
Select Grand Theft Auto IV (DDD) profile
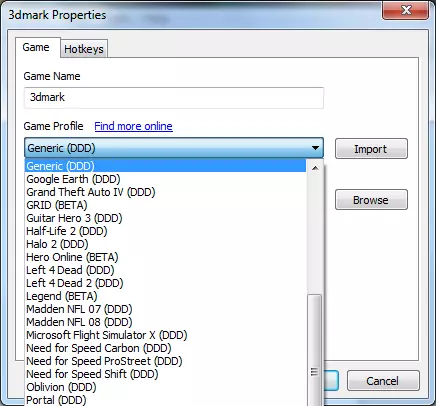[165, 192]
